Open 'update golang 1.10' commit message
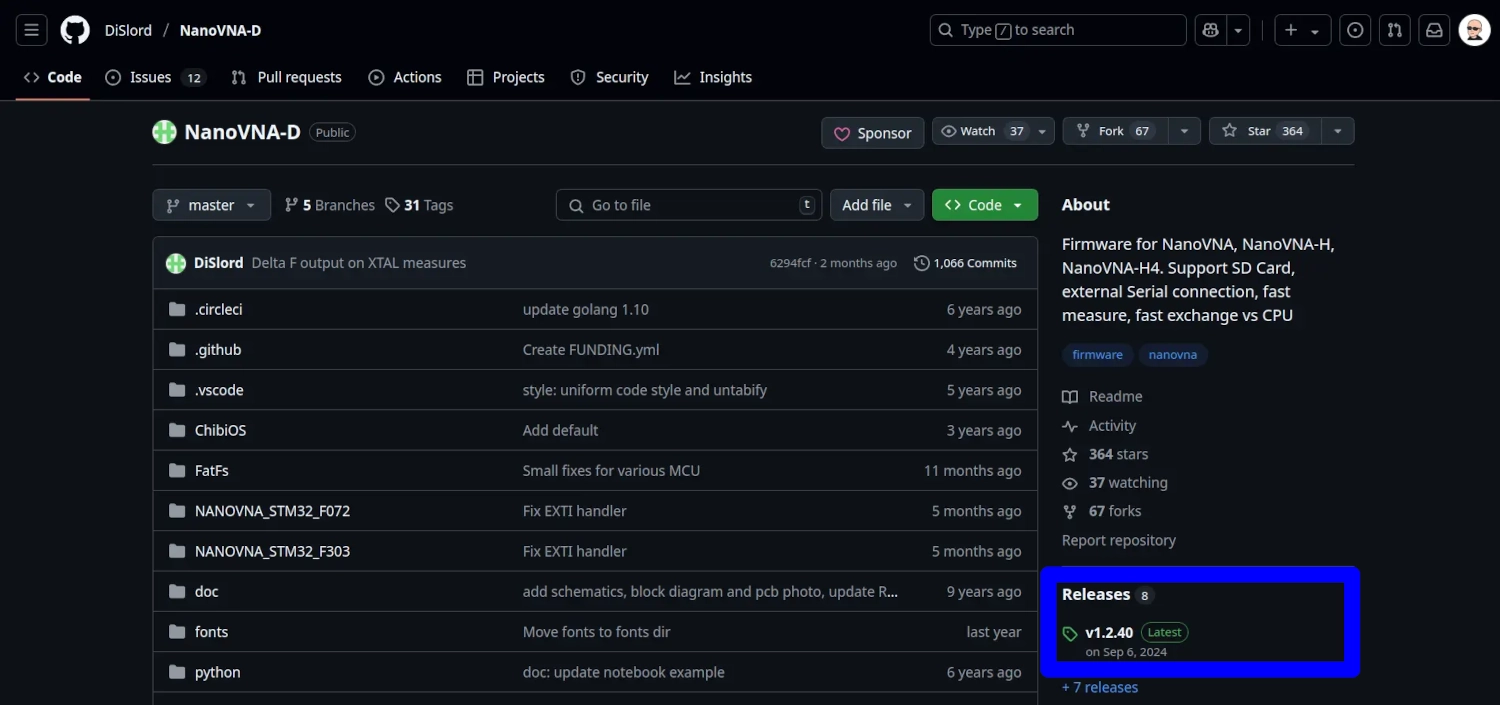 coord(586,309)
